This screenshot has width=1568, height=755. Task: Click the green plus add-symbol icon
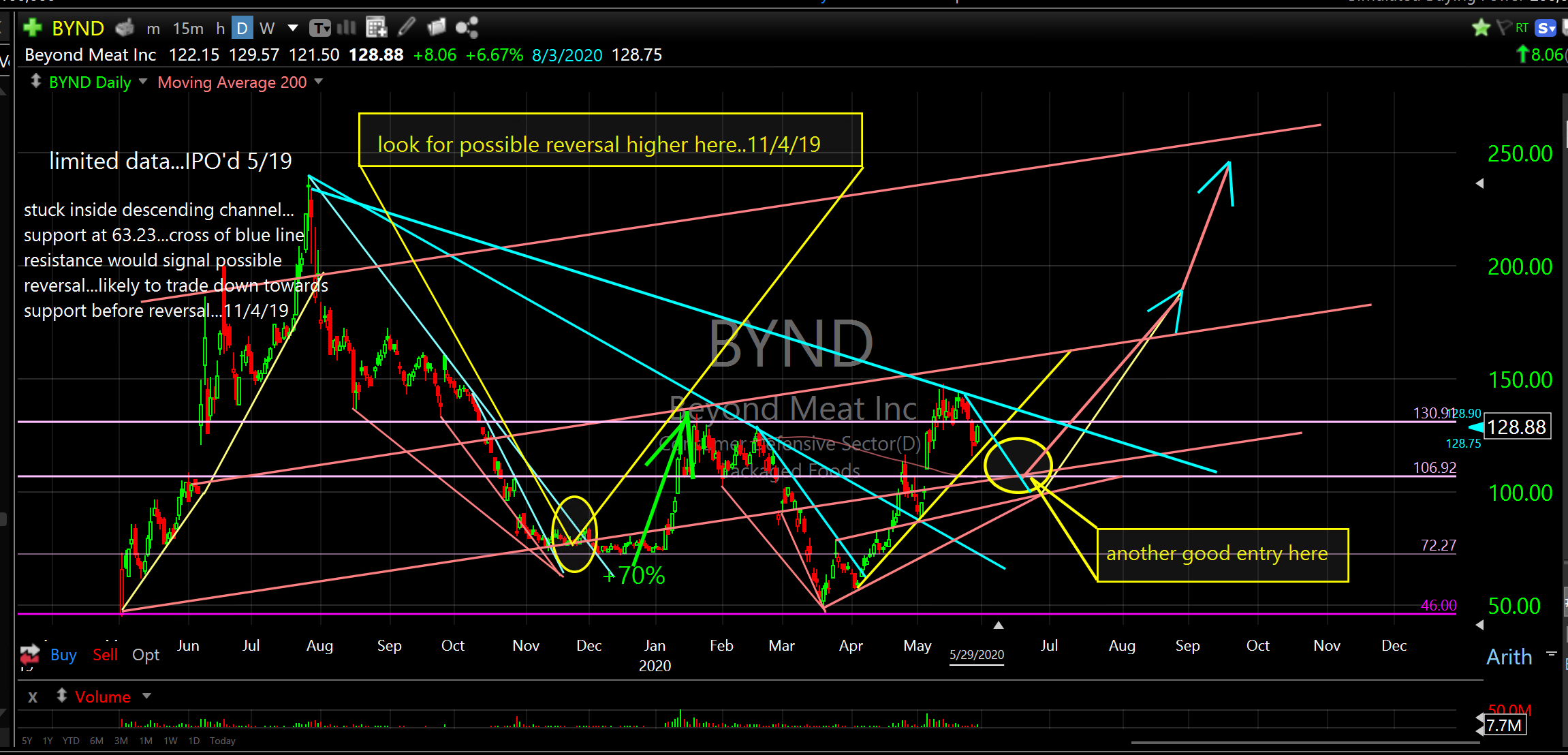(32, 28)
